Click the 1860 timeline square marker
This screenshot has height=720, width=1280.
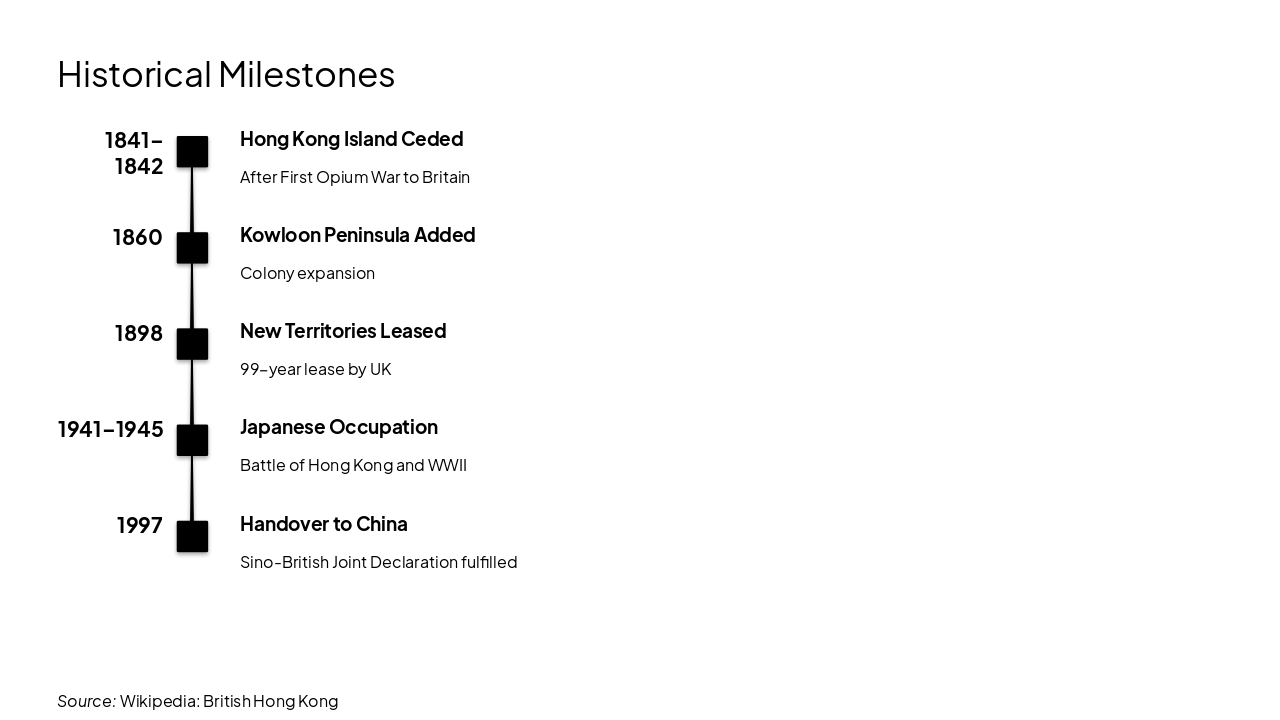192,248
